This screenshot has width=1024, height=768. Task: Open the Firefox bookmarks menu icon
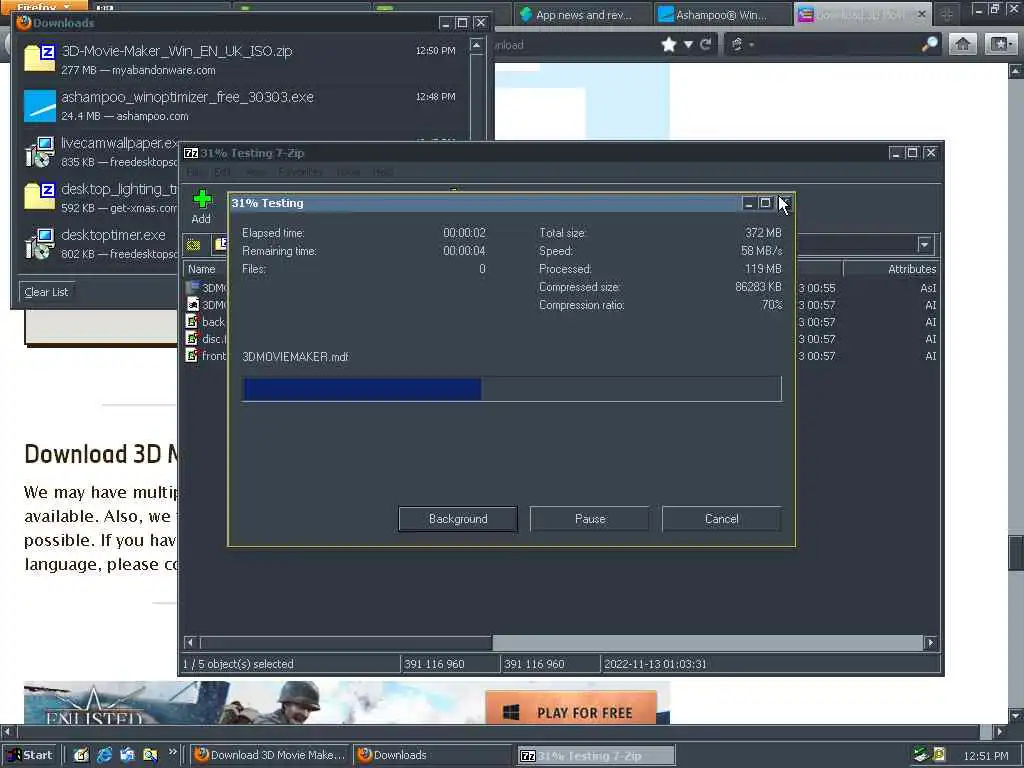point(1001,44)
